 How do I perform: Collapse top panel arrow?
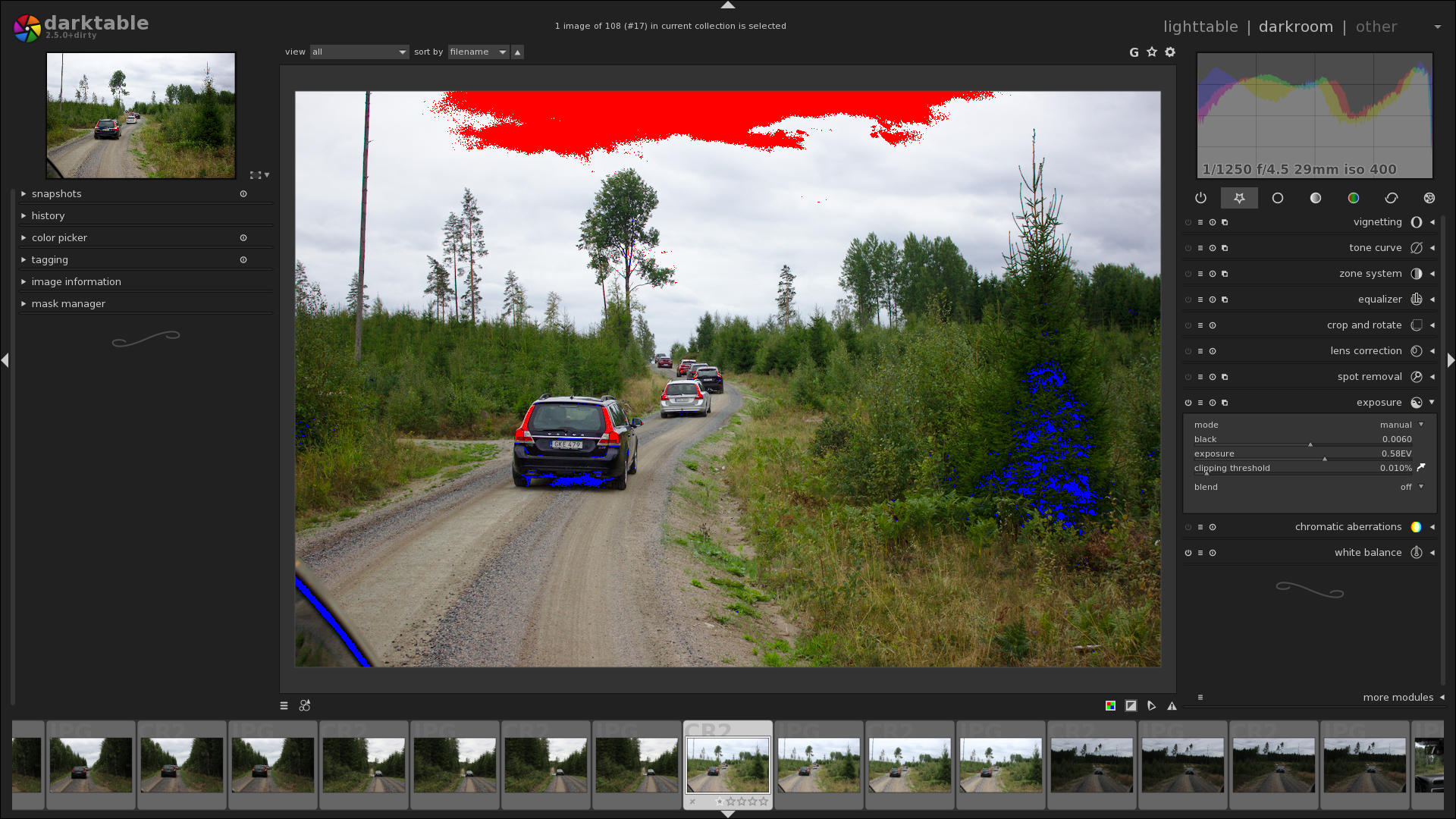click(728, 5)
